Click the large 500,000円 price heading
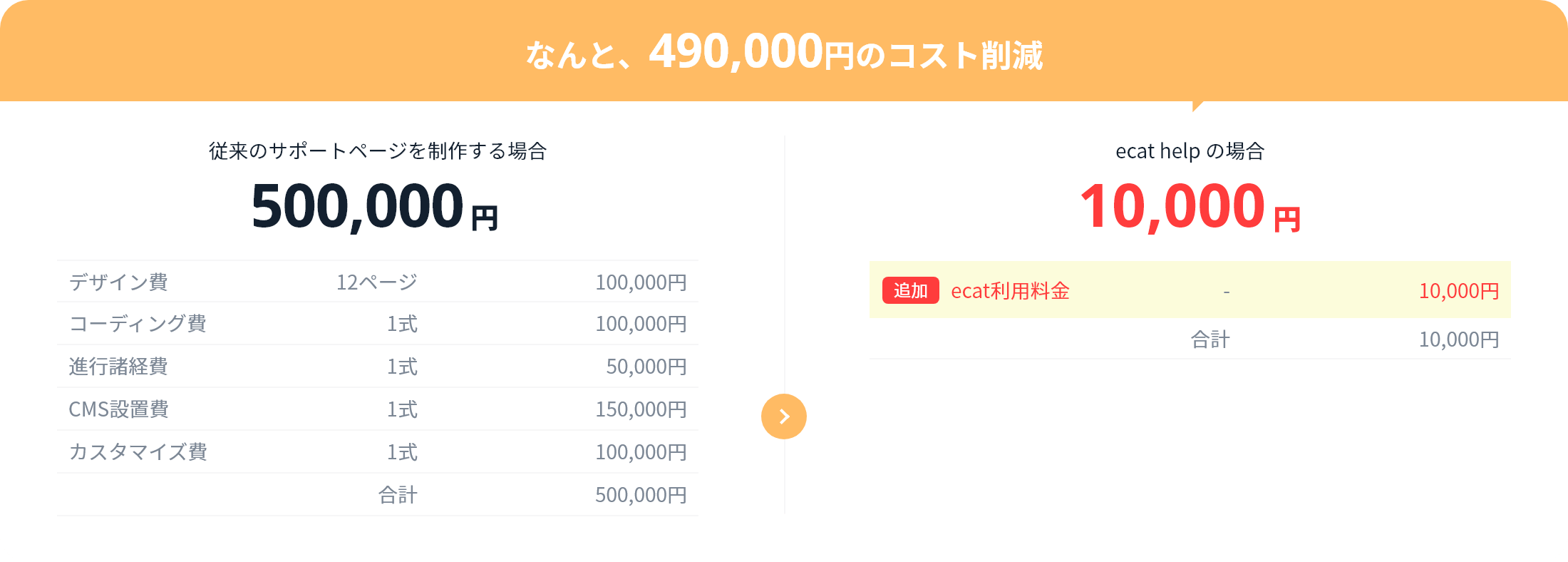1568x562 pixels. click(x=374, y=207)
